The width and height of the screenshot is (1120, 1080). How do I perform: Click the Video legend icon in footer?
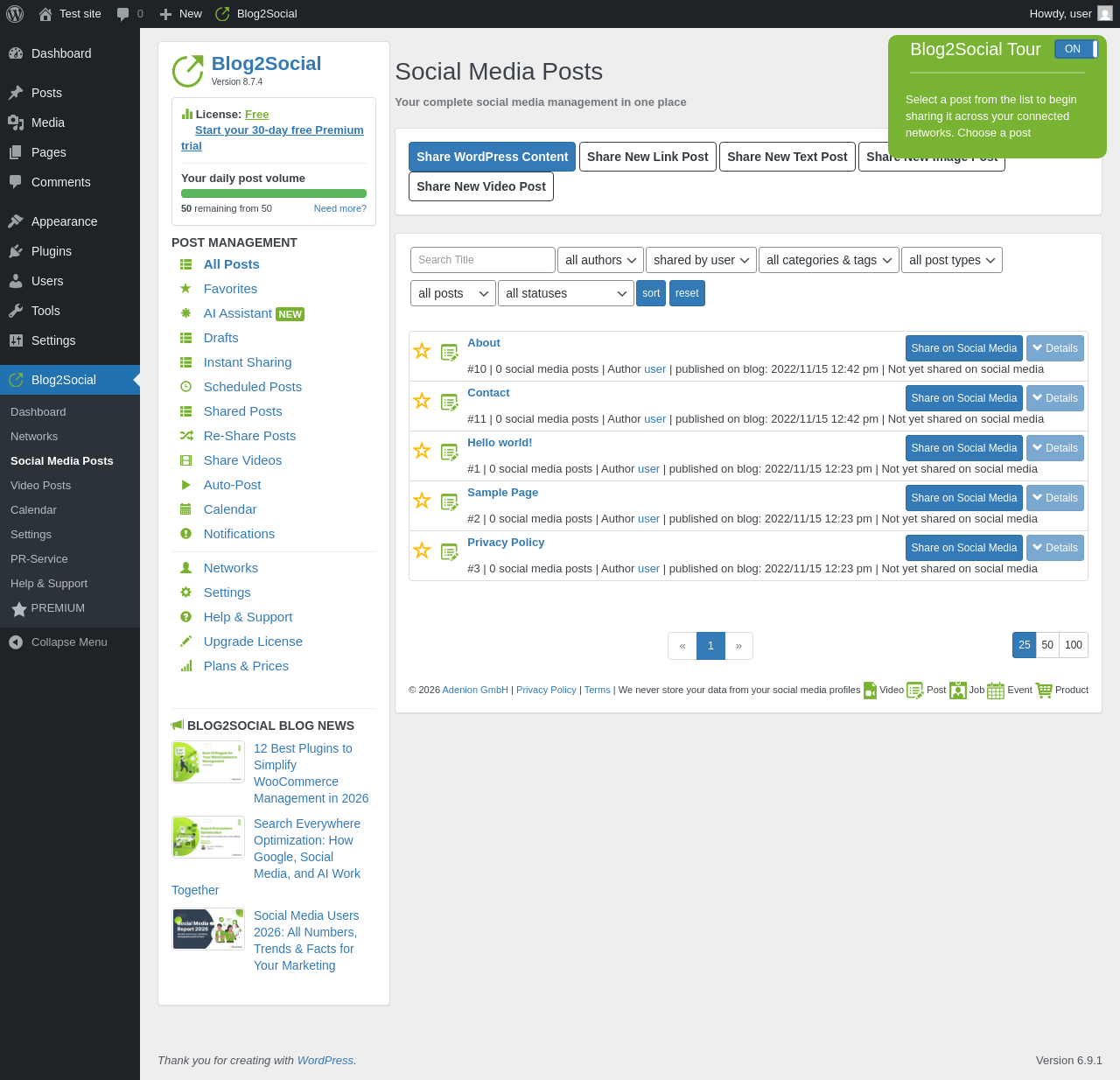pyautogui.click(x=870, y=691)
